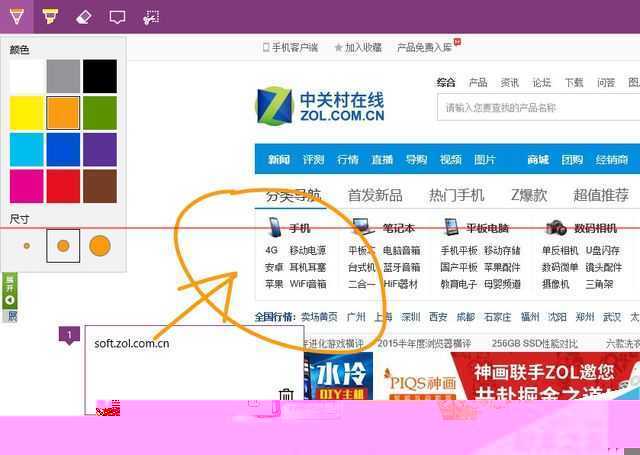The width and height of the screenshot is (640, 455).
Task: Switch to the 首发新品 tab
Action: click(375, 195)
